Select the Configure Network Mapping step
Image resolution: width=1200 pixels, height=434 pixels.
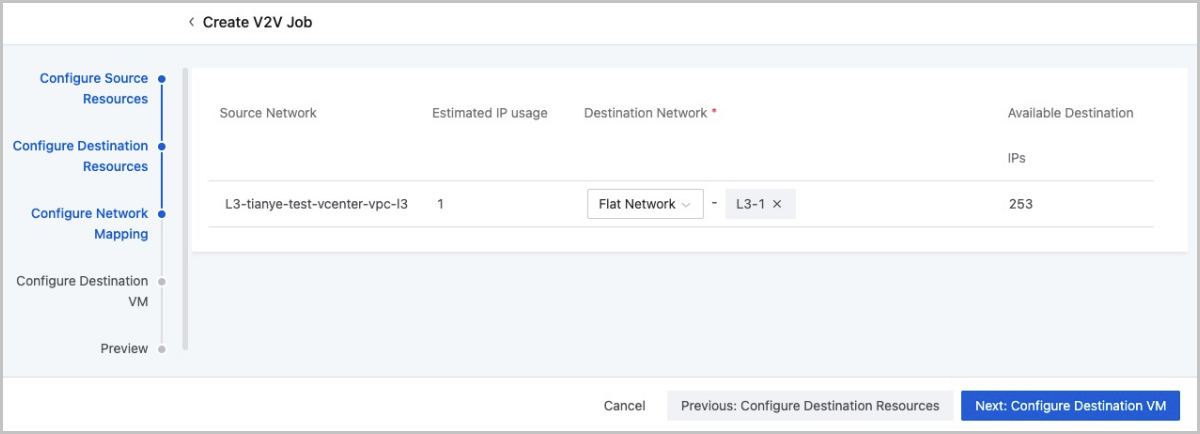point(90,223)
